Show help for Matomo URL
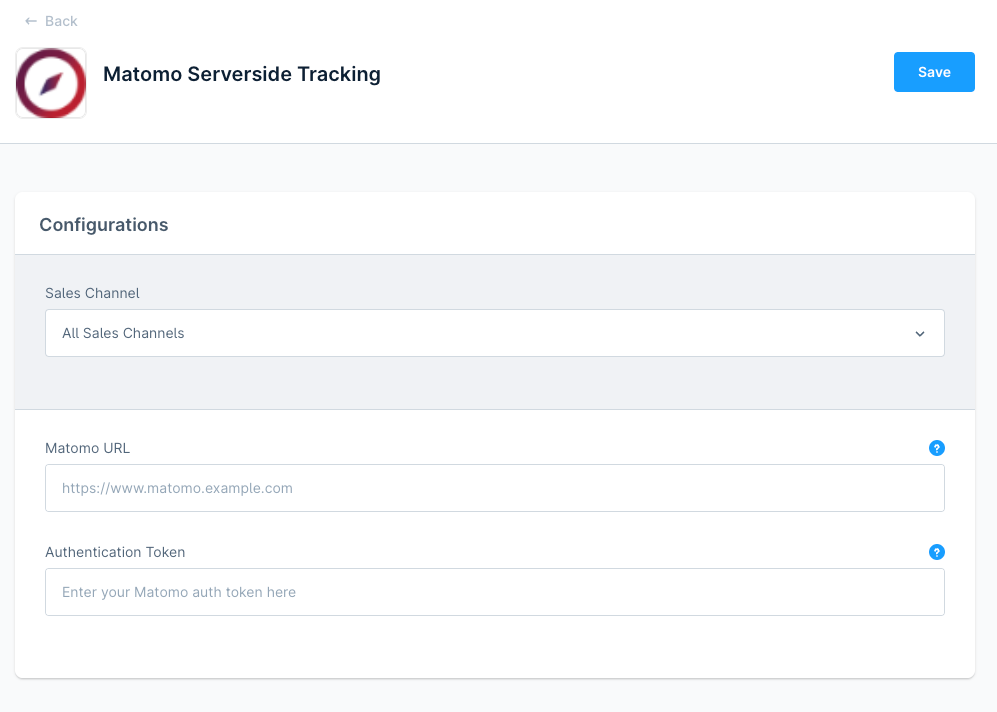The image size is (997, 712). pos(937,448)
